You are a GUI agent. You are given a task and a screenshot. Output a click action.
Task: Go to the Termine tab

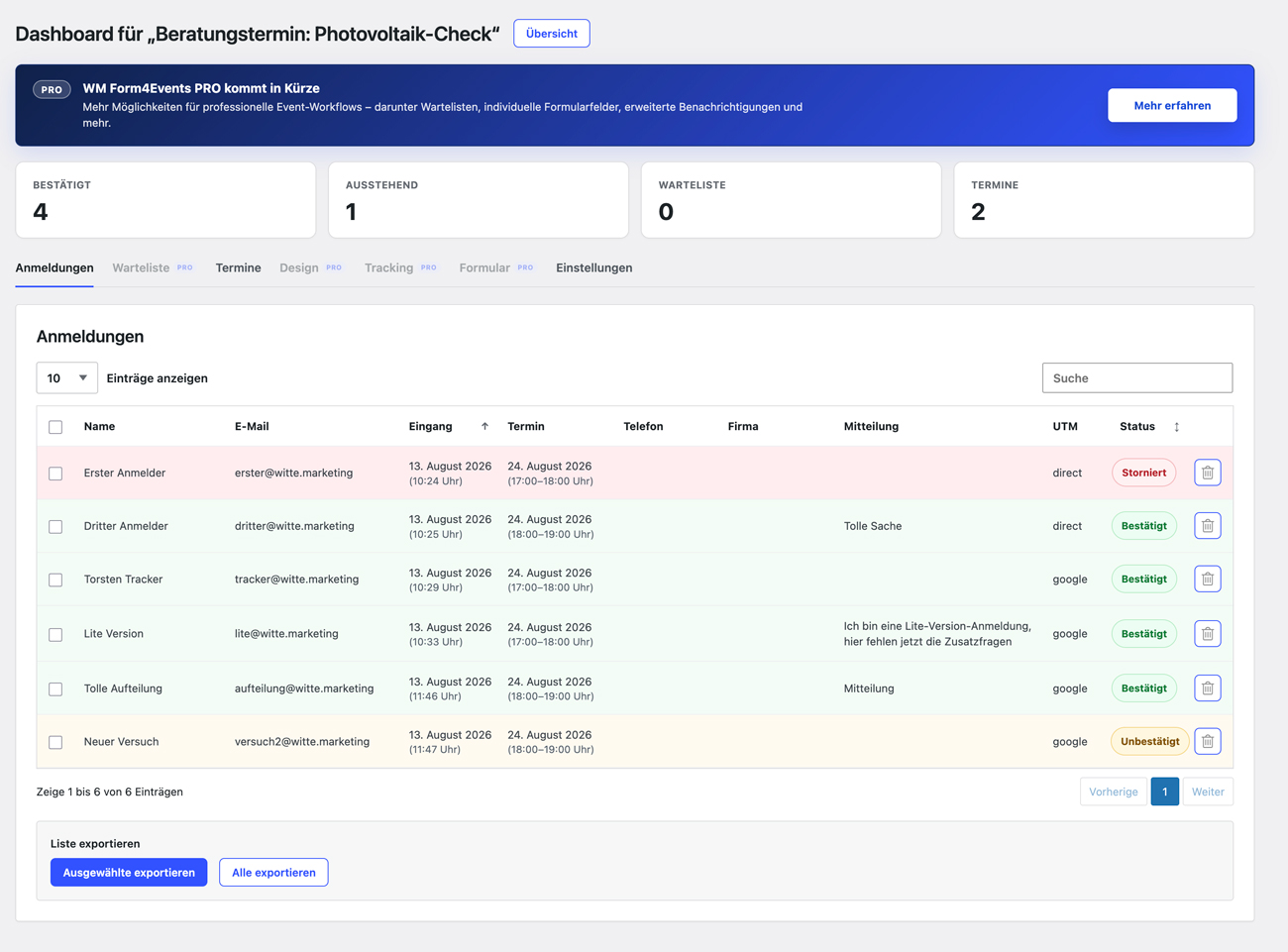tap(238, 267)
